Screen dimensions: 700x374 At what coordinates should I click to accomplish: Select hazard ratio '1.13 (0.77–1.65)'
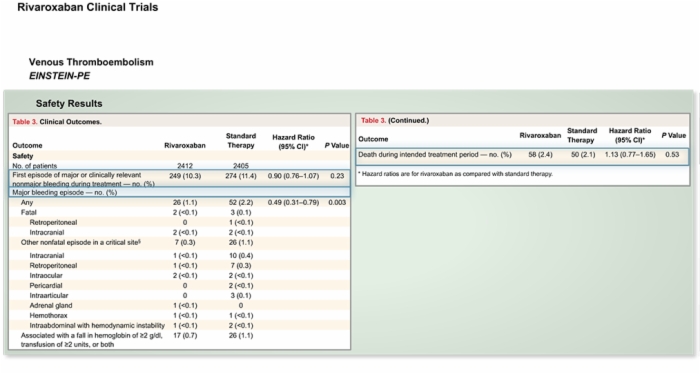tap(630, 155)
